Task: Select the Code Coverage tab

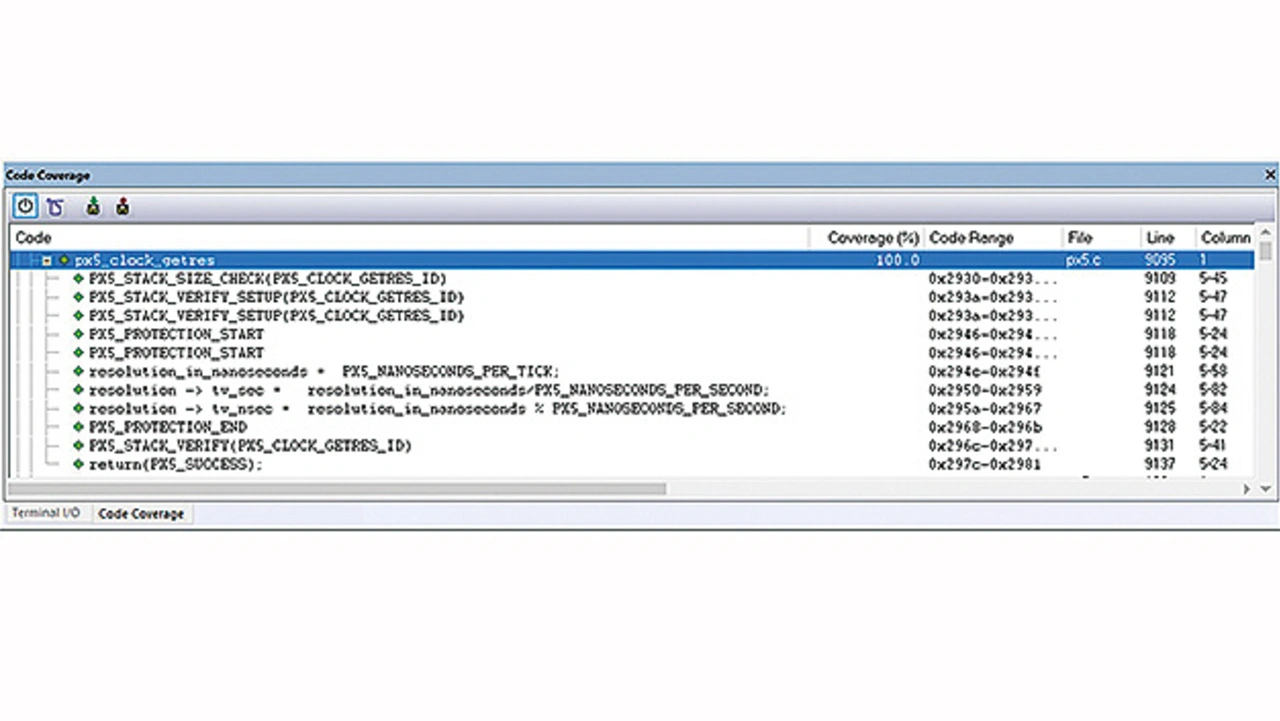Action: [x=141, y=514]
